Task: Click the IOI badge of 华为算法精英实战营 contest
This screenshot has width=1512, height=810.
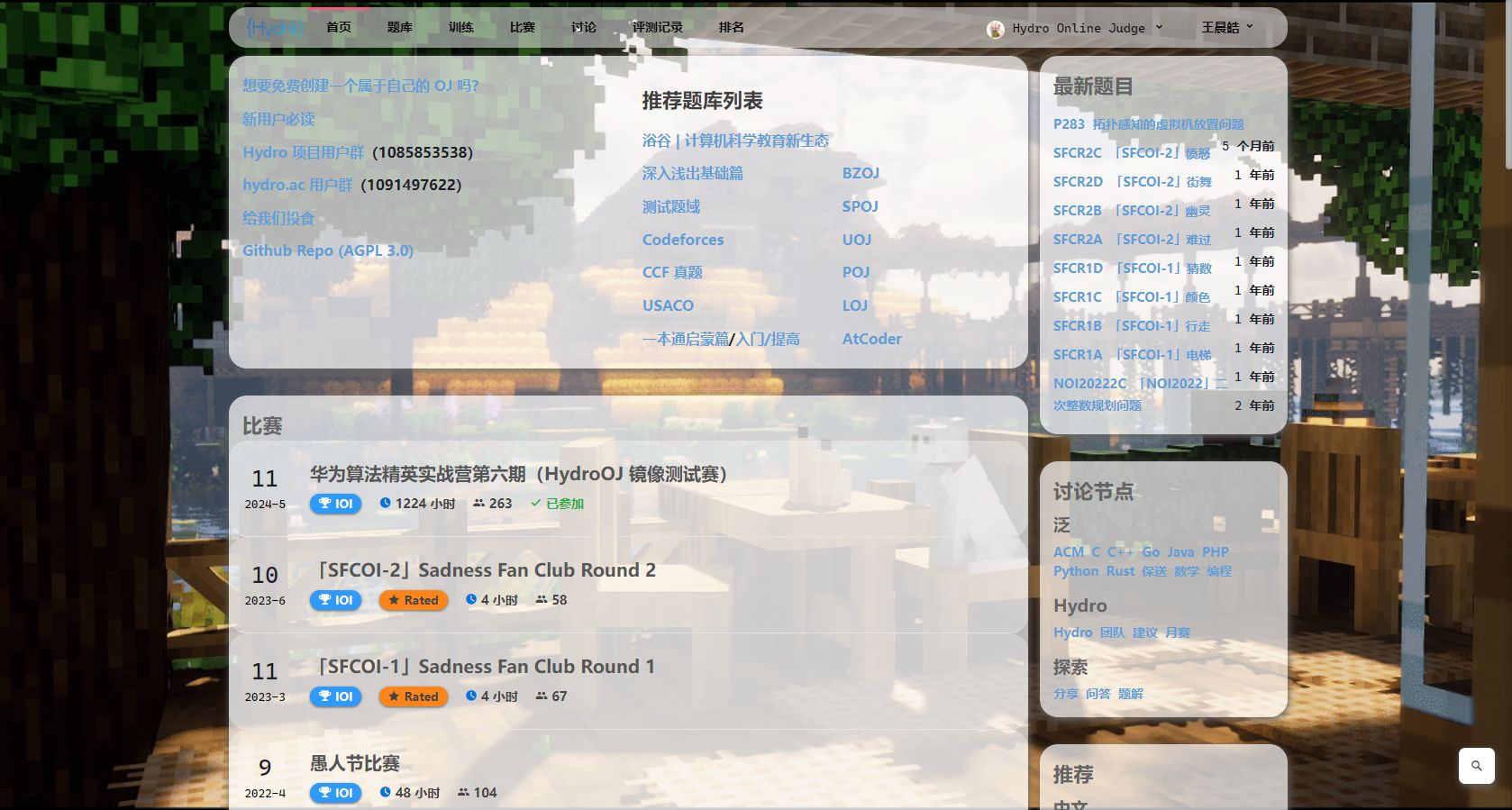Action: pyautogui.click(x=335, y=504)
